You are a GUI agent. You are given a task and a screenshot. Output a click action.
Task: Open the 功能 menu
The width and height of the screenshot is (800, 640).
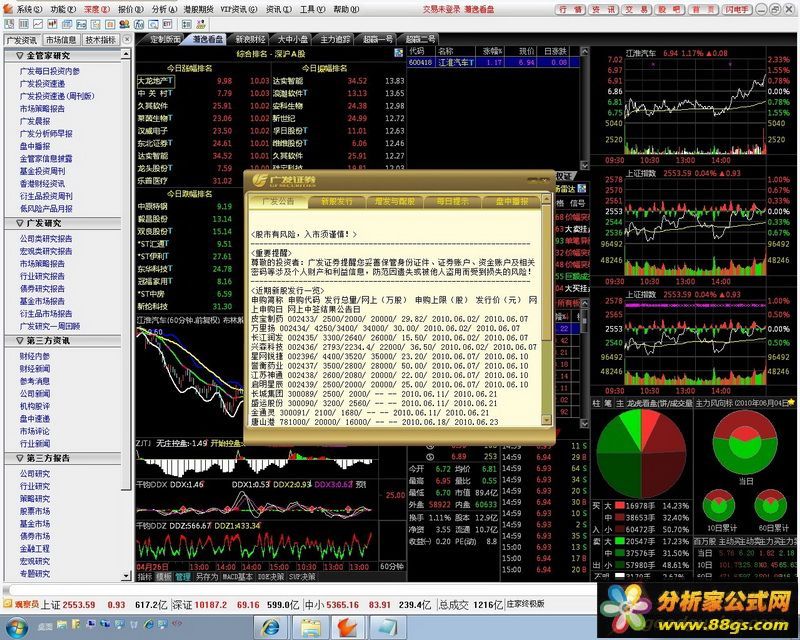(63, 9)
